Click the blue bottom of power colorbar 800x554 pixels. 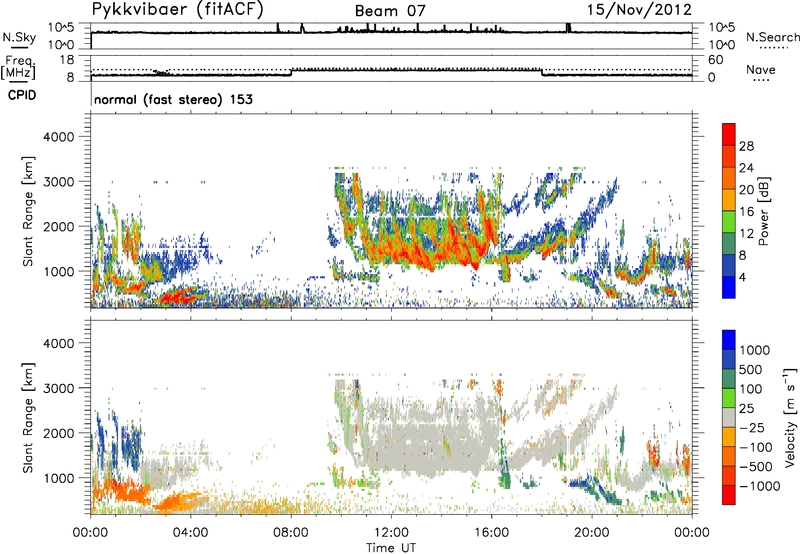pos(729,288)
